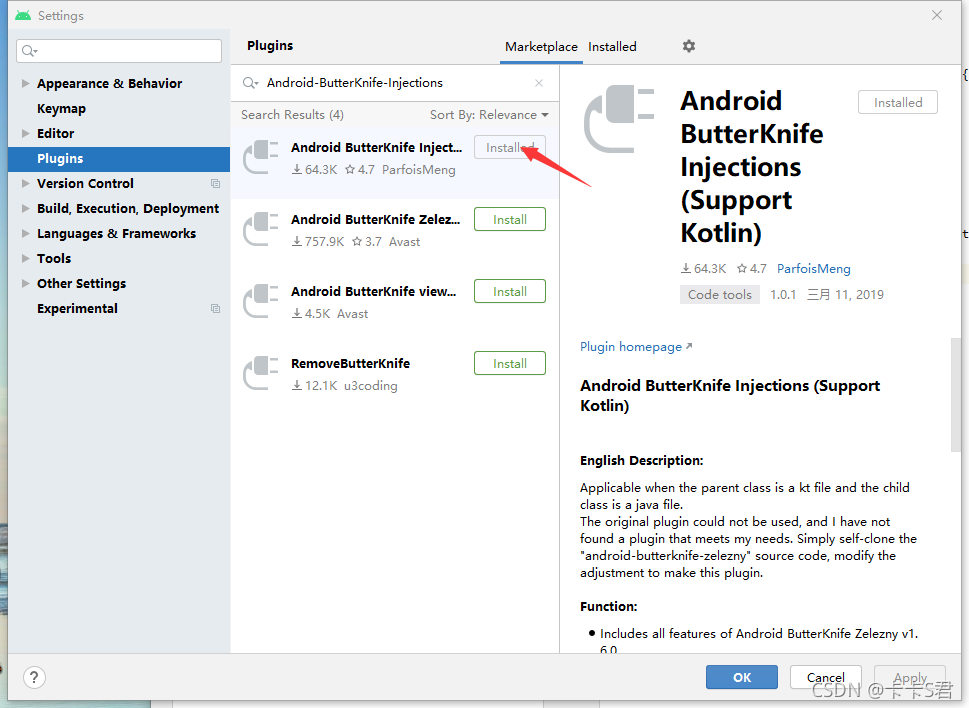Focus the settings search field

coord(119,51)
